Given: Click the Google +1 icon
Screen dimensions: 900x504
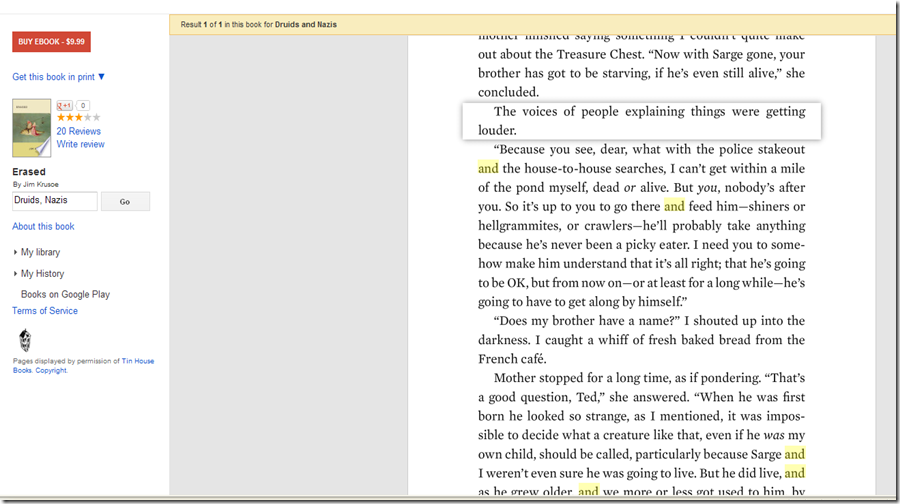Looking at the screenshot, I should (64, 106).
